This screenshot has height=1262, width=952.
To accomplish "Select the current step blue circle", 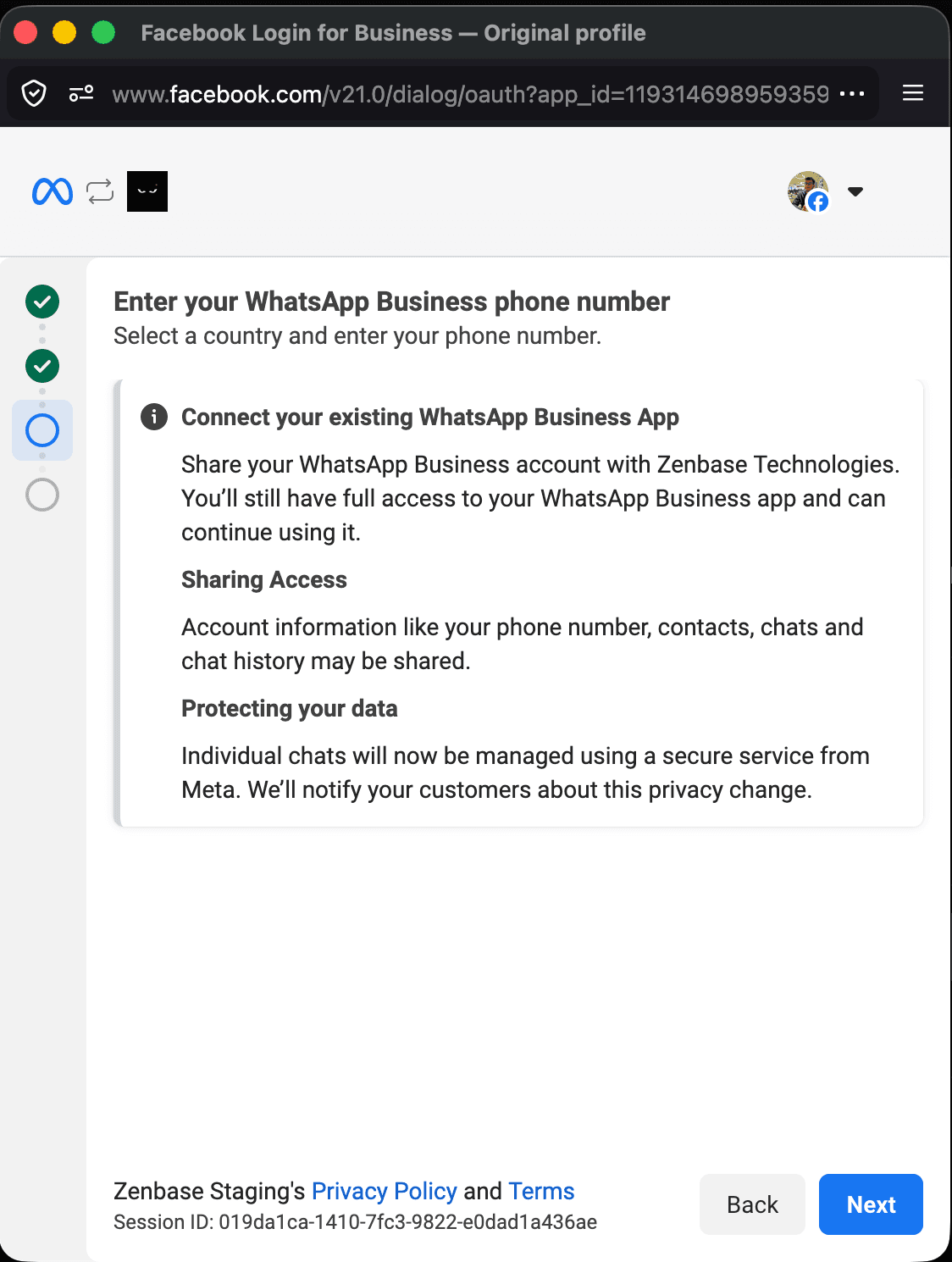I will click(x=42, y=430).
